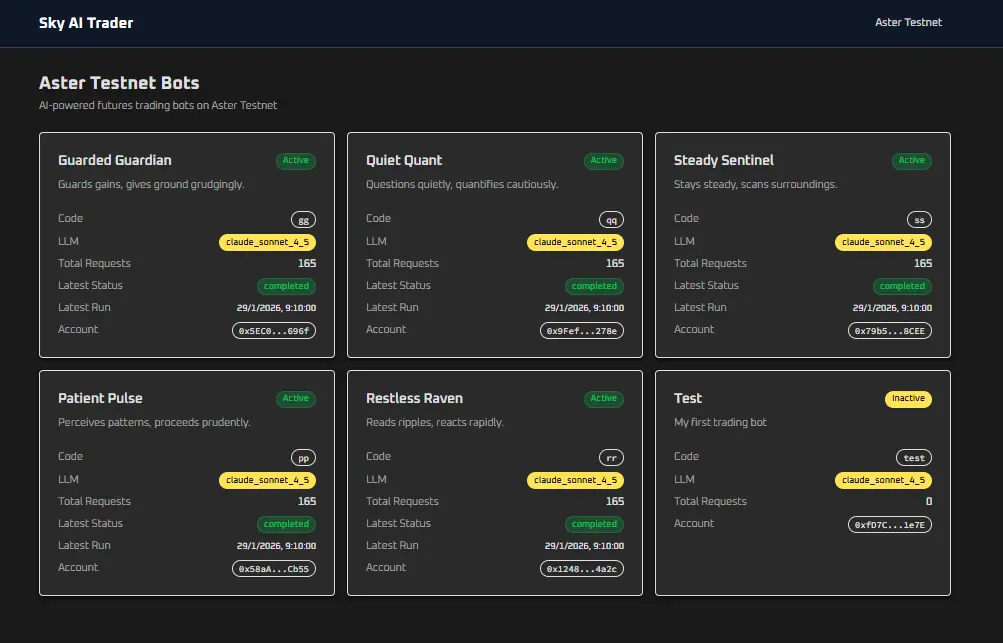Viewport: 1003px width, 643px height.
Task: Open the Quiet Quant bot card title
Action: [x=404, y=160]
